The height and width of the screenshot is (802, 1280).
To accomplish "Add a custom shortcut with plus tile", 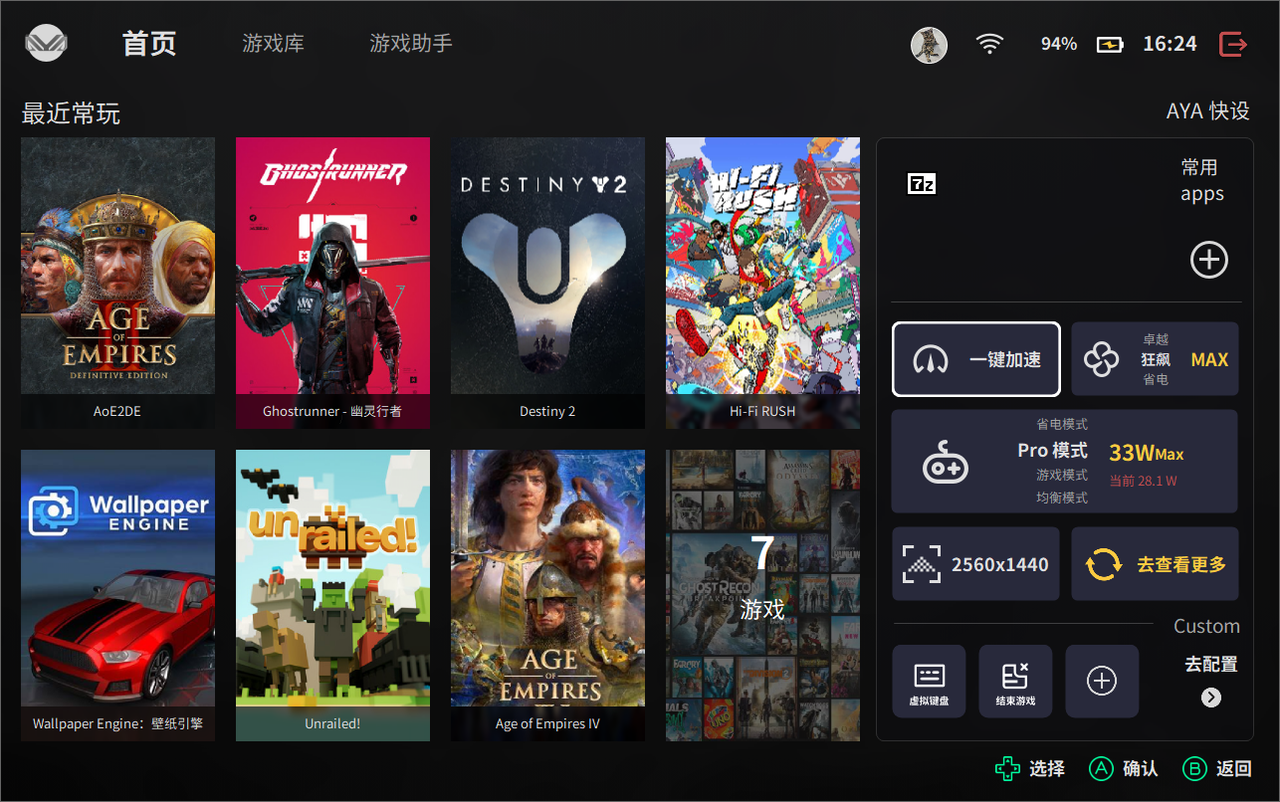I will coord(1101,681).
